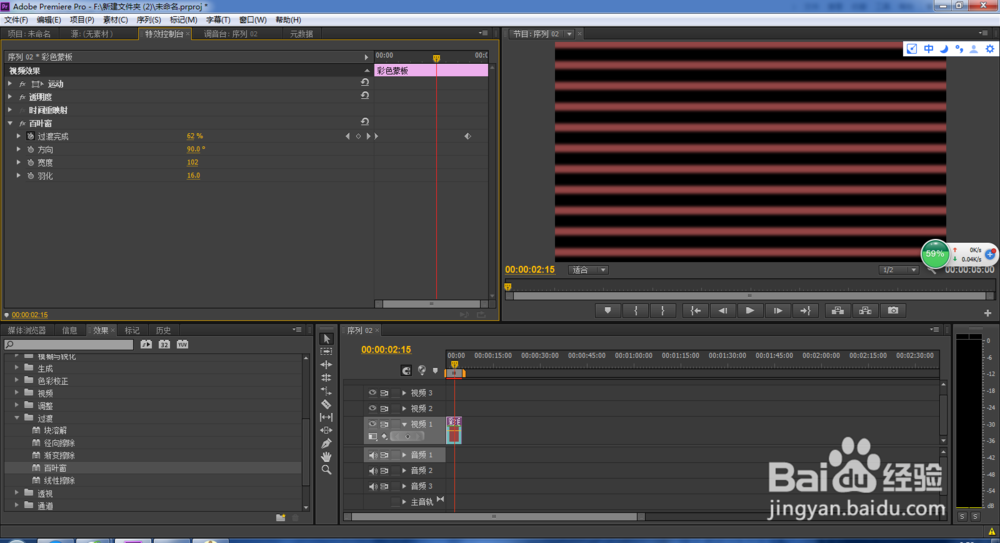Reset the 百叶窗 effect
The width and height of the screenshot is (1000, 543).
click(x=365, y=122)
